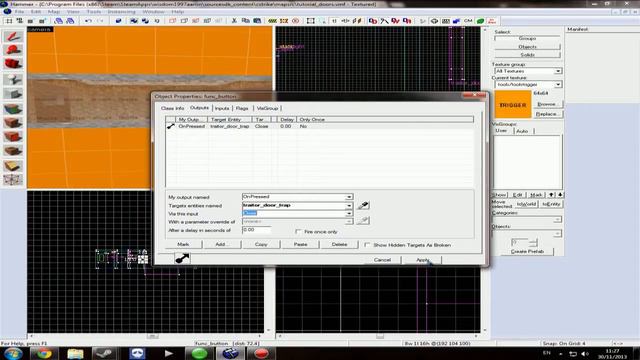Select the Vertex manipulation tool
Viewport: 640px width, 360px height.
pos(13,180)
